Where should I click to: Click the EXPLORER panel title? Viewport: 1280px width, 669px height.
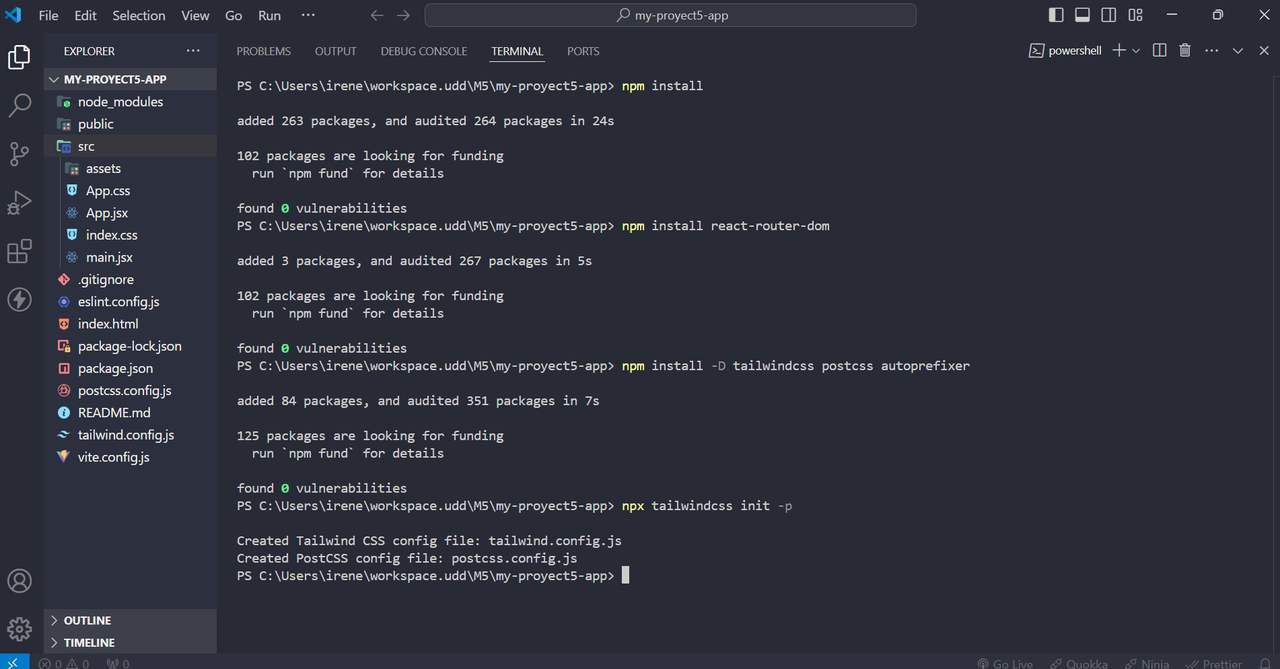click(x=89, y=51)
